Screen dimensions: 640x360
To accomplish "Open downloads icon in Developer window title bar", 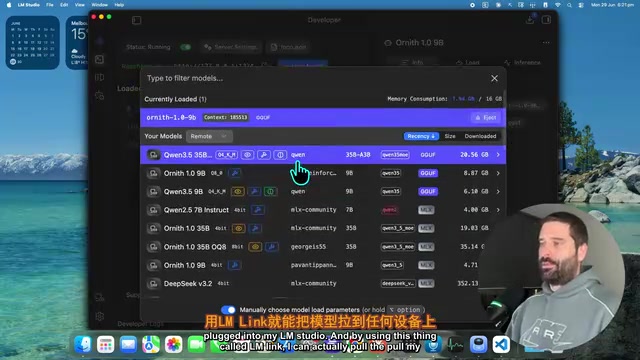I will pos(530,20).
